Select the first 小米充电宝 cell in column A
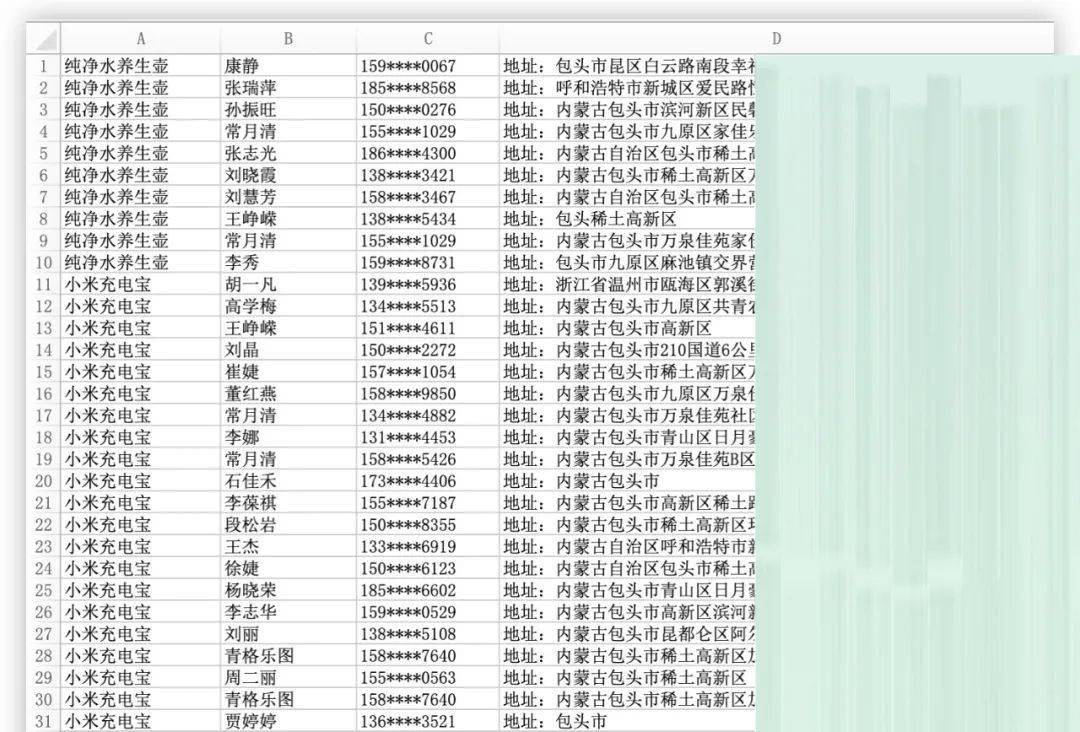This screenshot has height=732, width=1080. pos(140,284)
